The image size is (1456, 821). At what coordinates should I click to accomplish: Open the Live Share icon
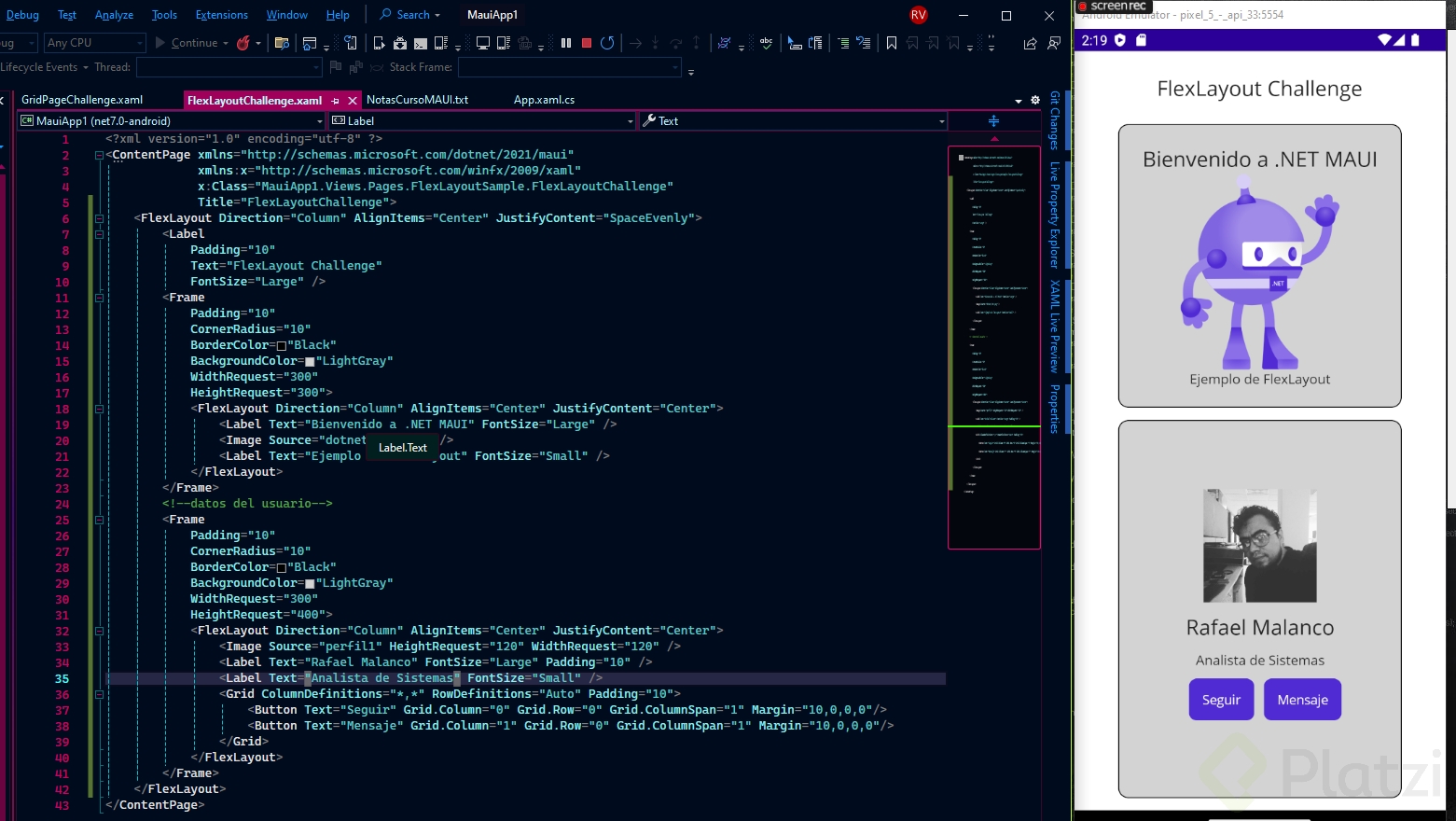tap(1030, 43)
